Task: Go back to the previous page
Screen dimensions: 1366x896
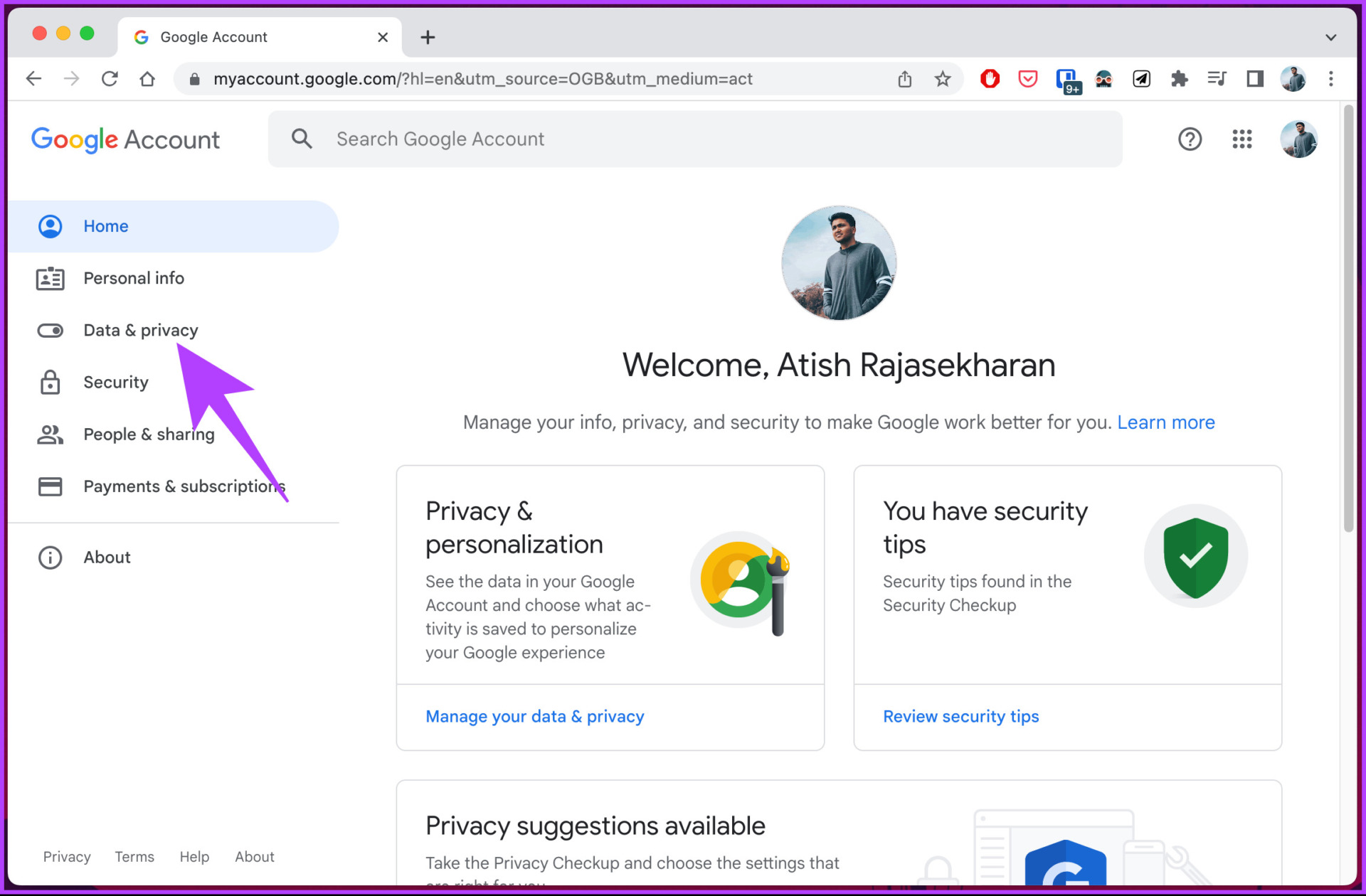Action: coord(33,79)
